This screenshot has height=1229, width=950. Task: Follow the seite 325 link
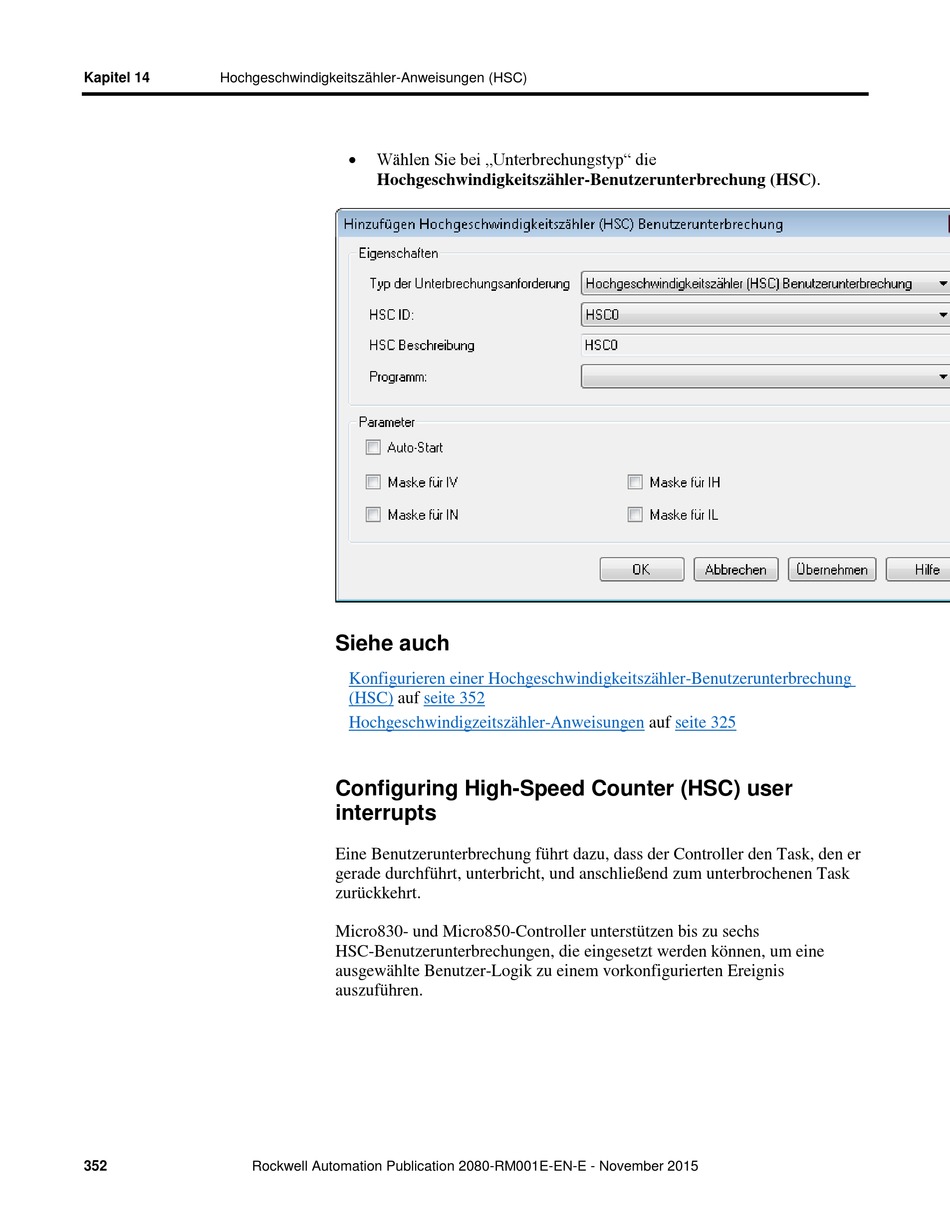705,722
